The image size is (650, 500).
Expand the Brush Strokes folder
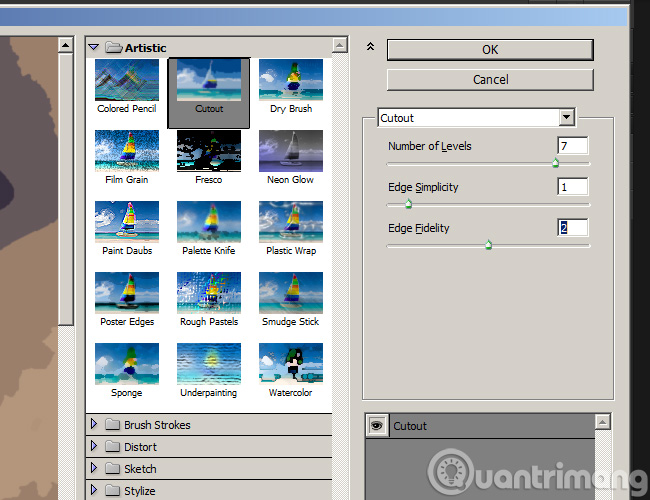tap(94, 424)
